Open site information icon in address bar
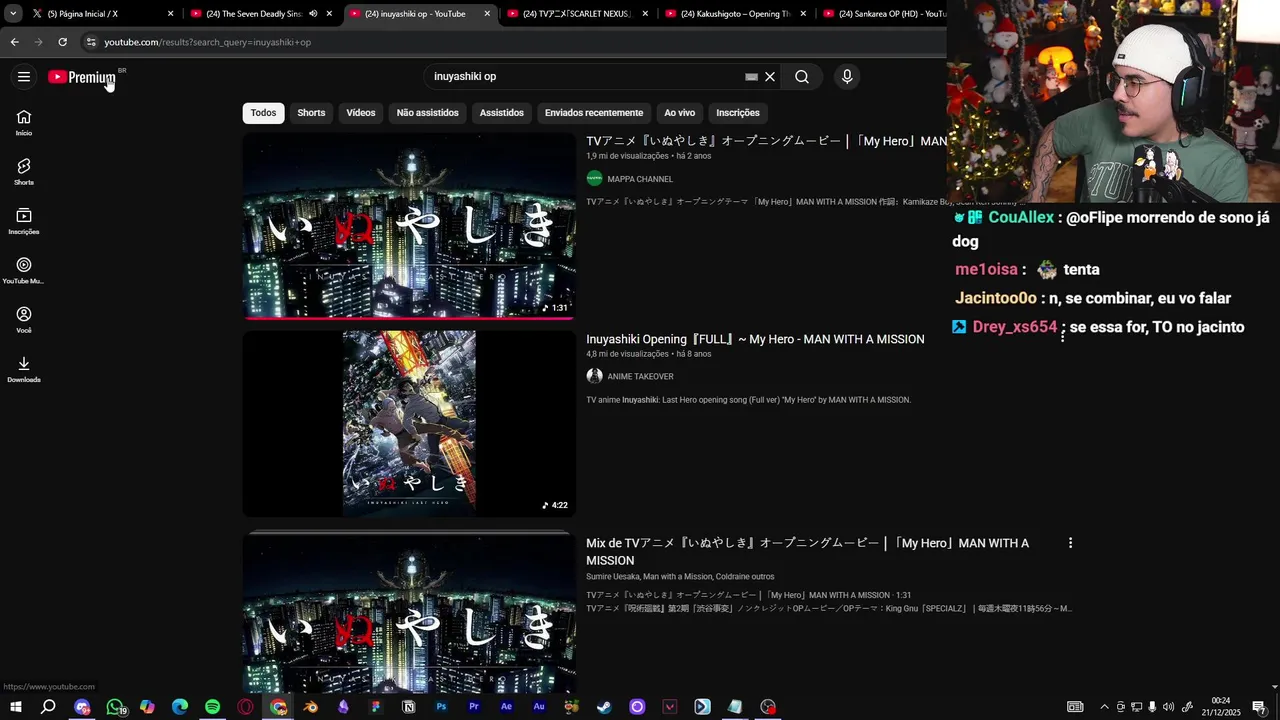1280x720 pixels. click(x=91, y=42)
